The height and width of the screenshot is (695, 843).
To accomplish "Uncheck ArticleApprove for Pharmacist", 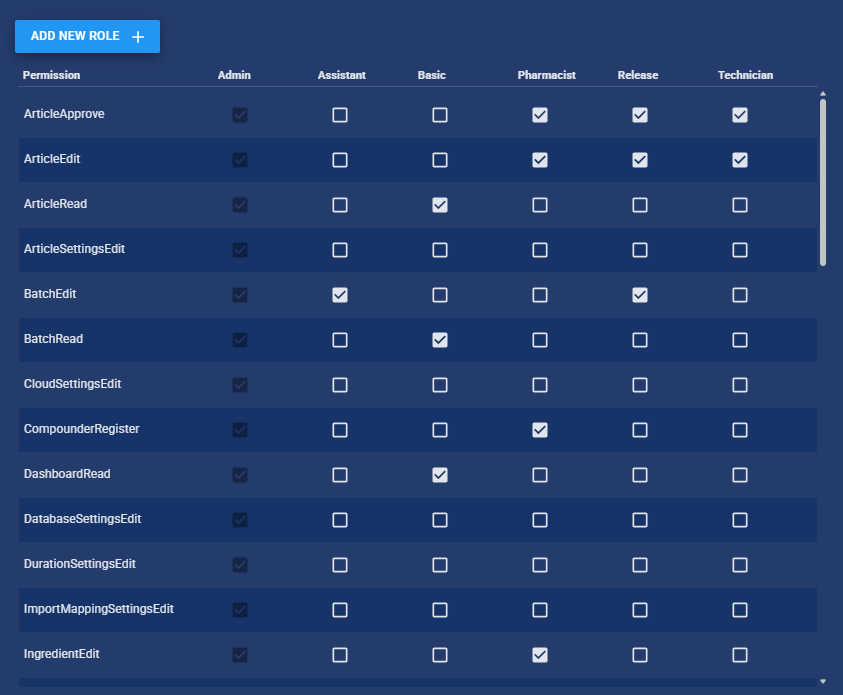I will click(540, 115).
